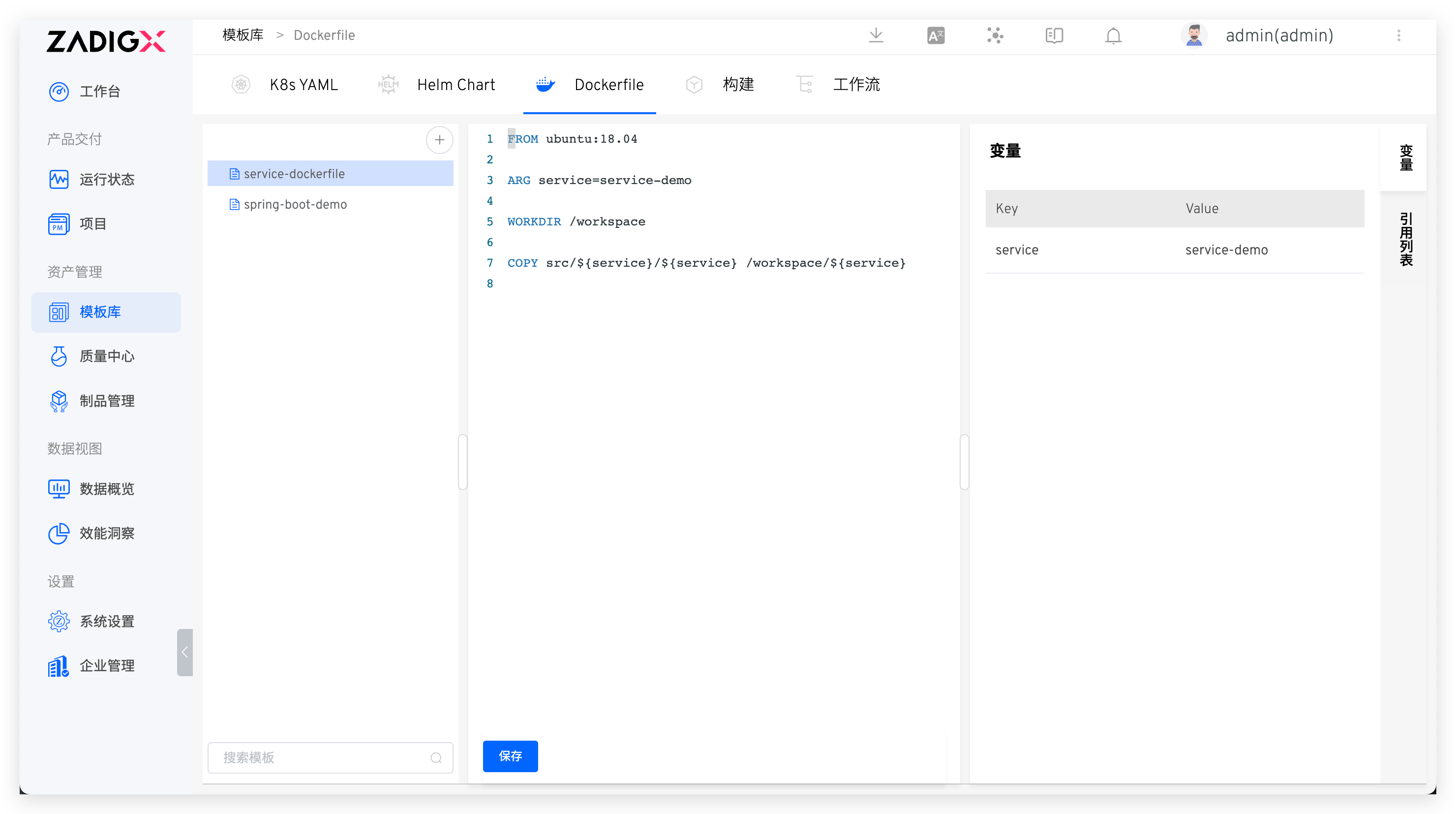Open the documentation book icon
This screenshot has width=1456, height=814.
pos(1054,35)
